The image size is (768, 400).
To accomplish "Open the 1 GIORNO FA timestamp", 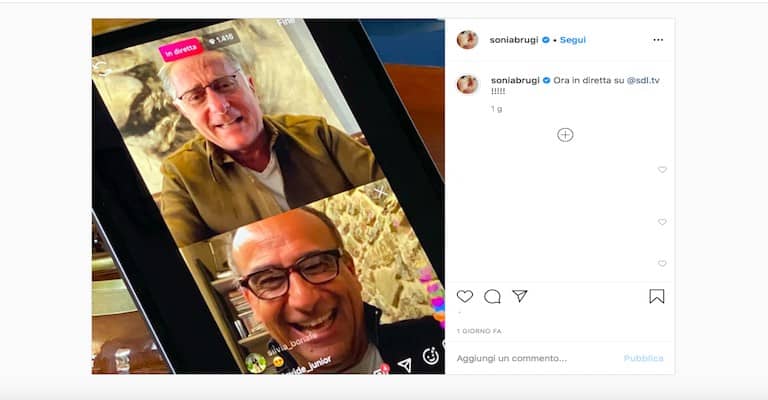I will point(479,331).
